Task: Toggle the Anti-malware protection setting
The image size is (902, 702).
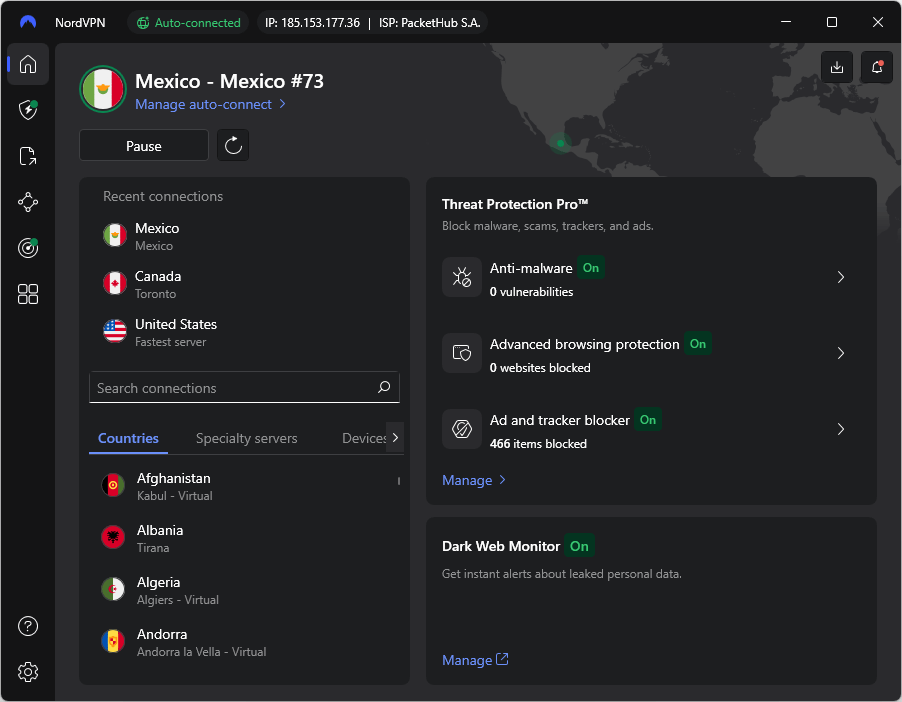Action: pos(589,268)
